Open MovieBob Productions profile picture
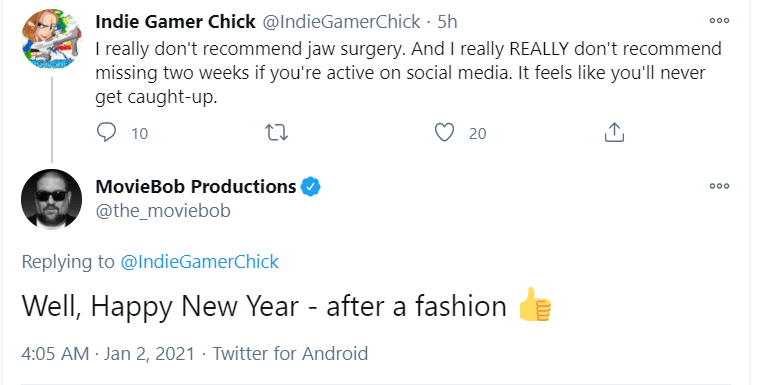The height and width of the screenshot is (385, 760). click(51, 199)
